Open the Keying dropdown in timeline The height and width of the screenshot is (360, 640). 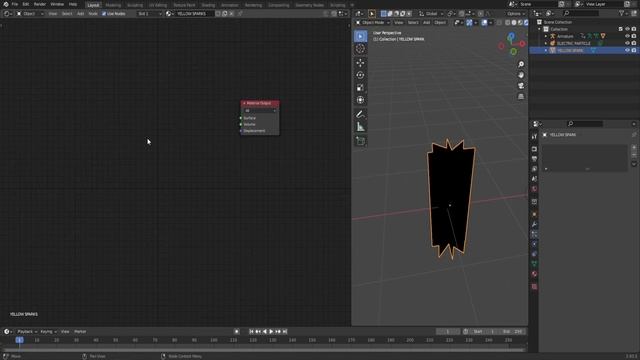tap(49, 331)
